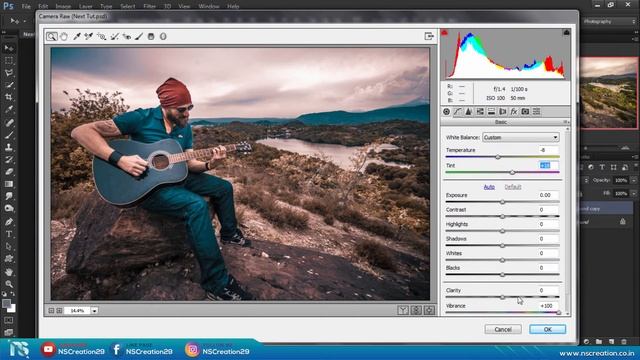The image size is (640, 360).
Task: Click the Default tone link
Action: click(513, 187)
